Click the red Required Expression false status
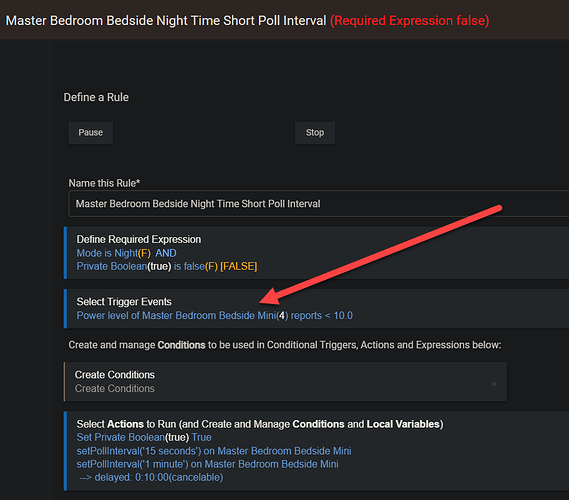 [410, 21]
